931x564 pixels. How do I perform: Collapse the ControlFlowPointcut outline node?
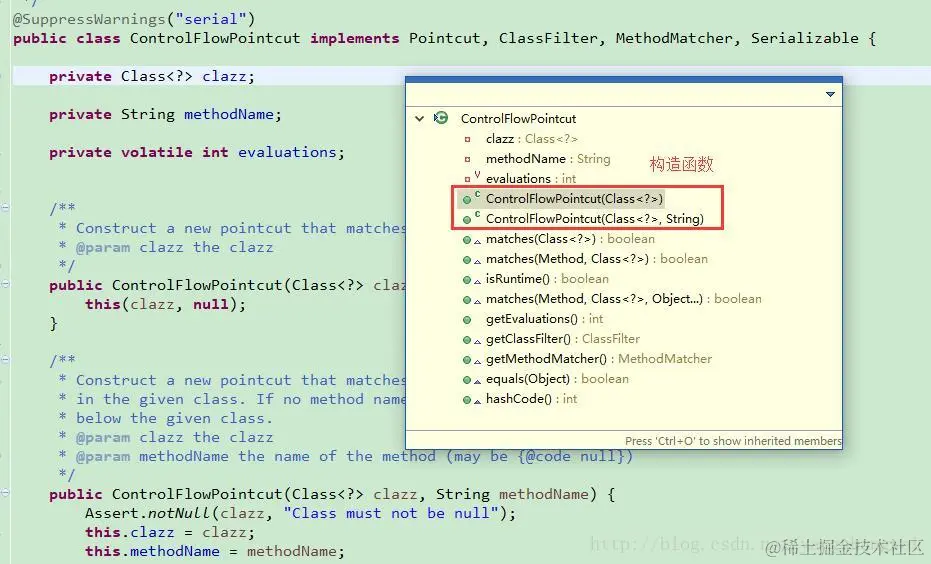[419, 118]
